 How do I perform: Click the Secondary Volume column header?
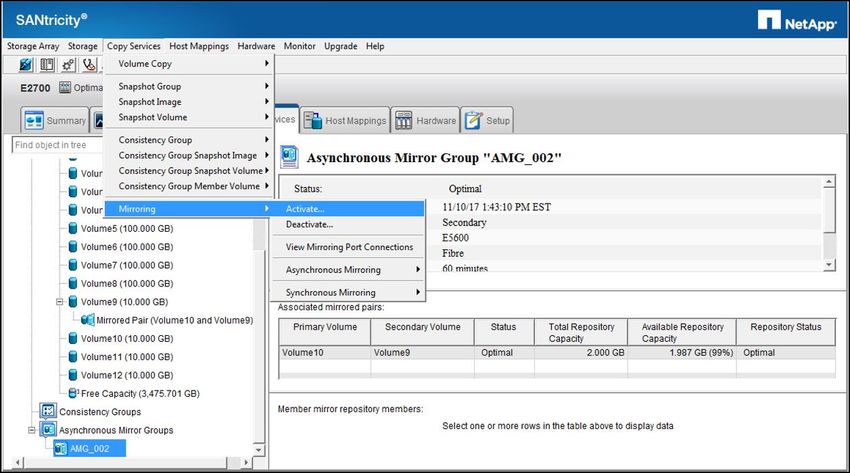click(x=422, y=332)
